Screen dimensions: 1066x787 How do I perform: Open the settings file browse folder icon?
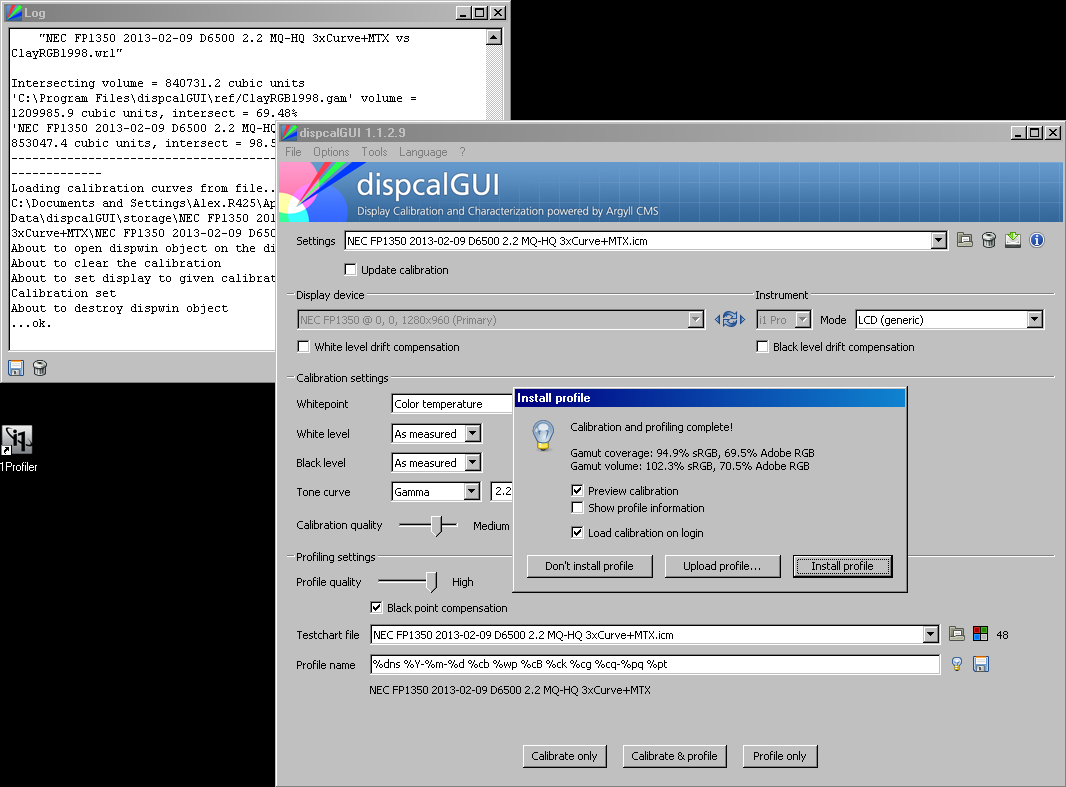(964, 240)
